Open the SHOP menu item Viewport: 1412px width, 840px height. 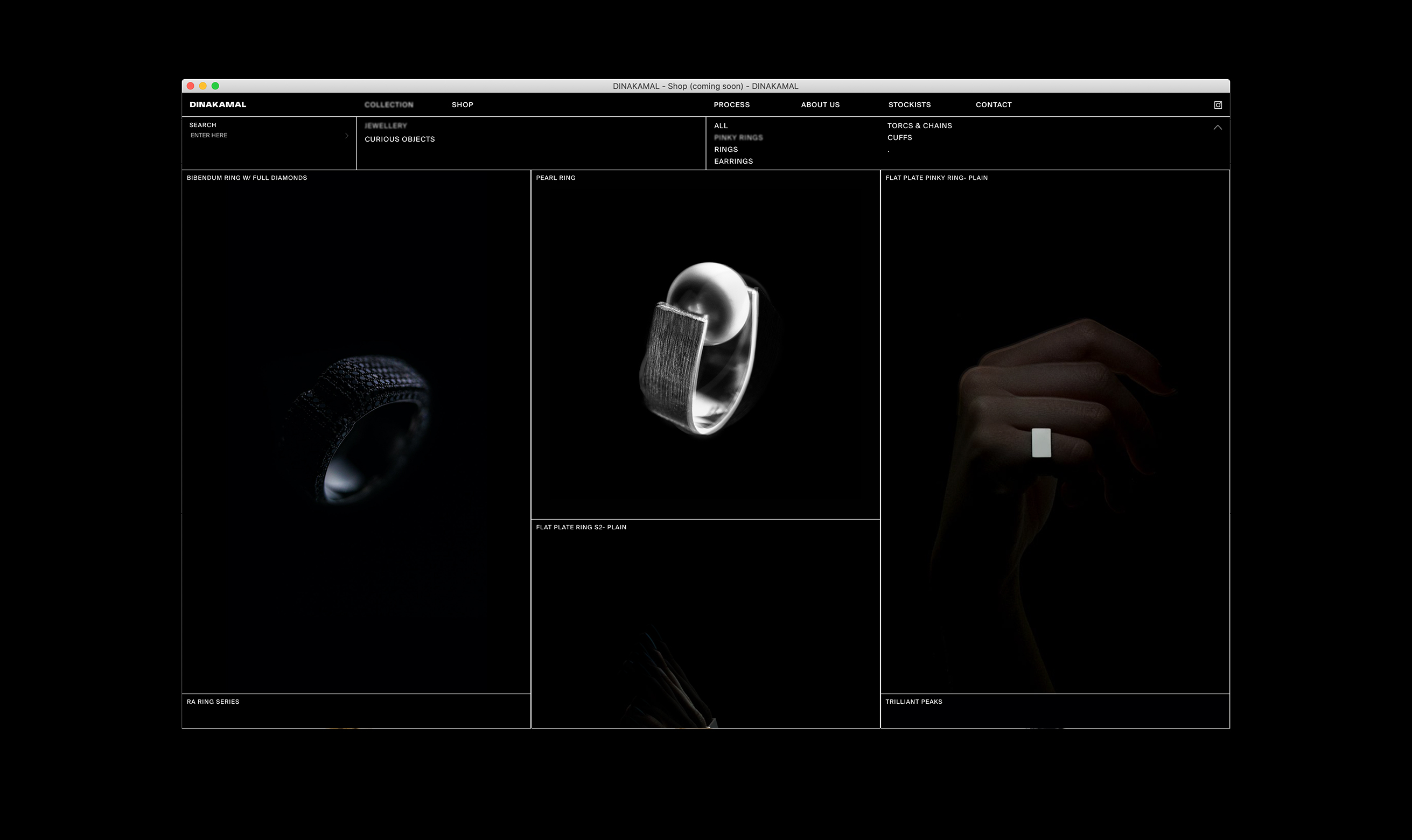pyautogui.click(x=462, y=104)
